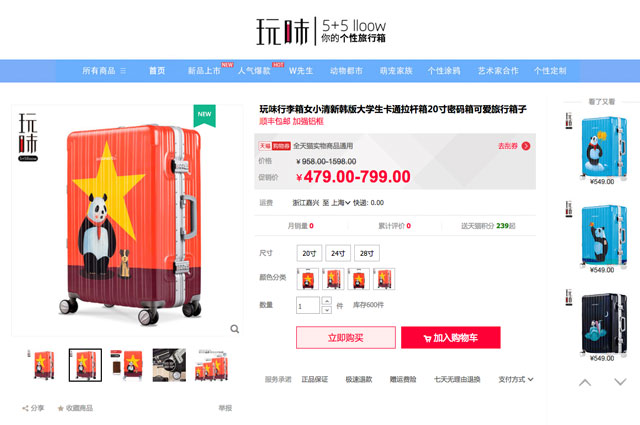The image size is (640, 425).
Task: Open the 新品上市 navigation tab
Action: coord(204,71)
